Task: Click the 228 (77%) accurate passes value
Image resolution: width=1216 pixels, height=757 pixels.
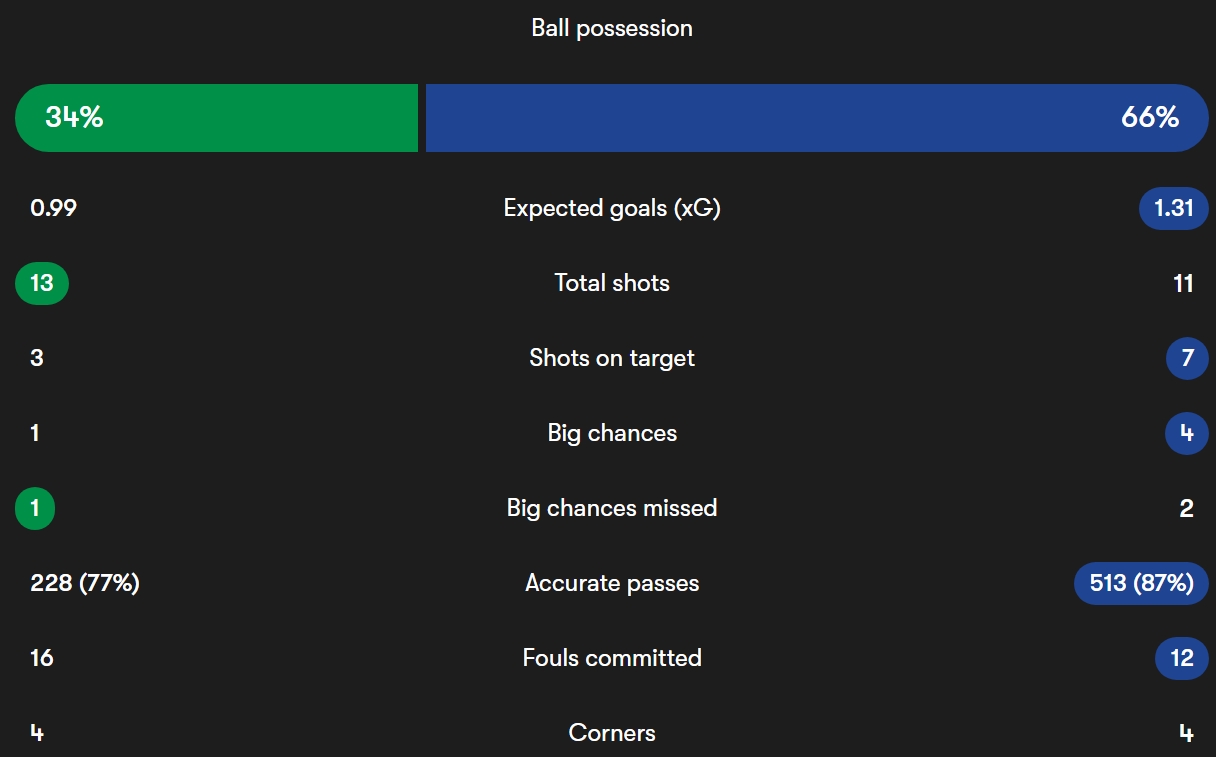Action: tap(85, 583)
